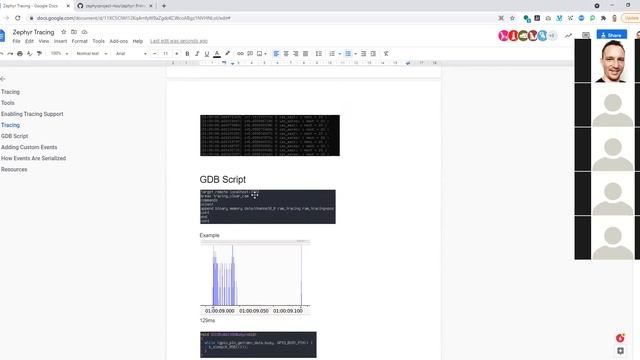Viewport: 640px width, 360px height.
Task: Open line spacing options
Action: [x=319, y=53]
